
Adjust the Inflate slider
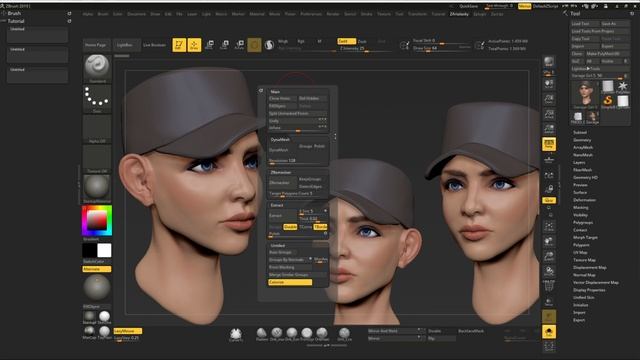[298, 128]
